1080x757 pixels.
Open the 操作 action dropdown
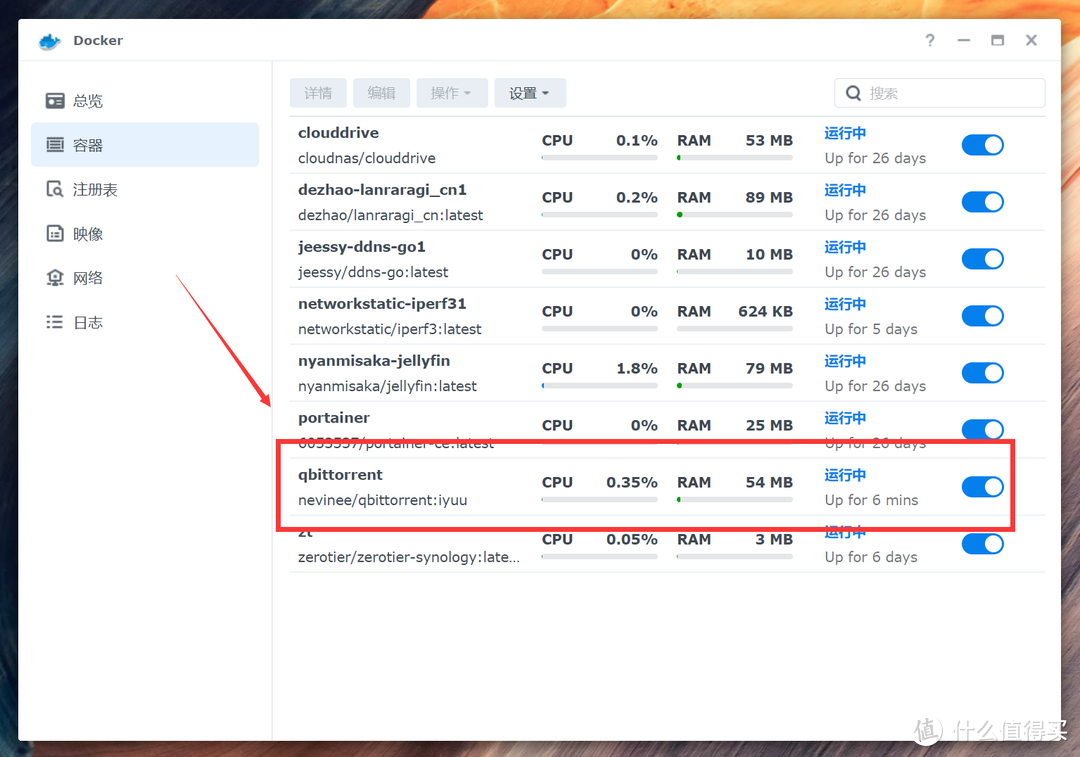point(452,93)
